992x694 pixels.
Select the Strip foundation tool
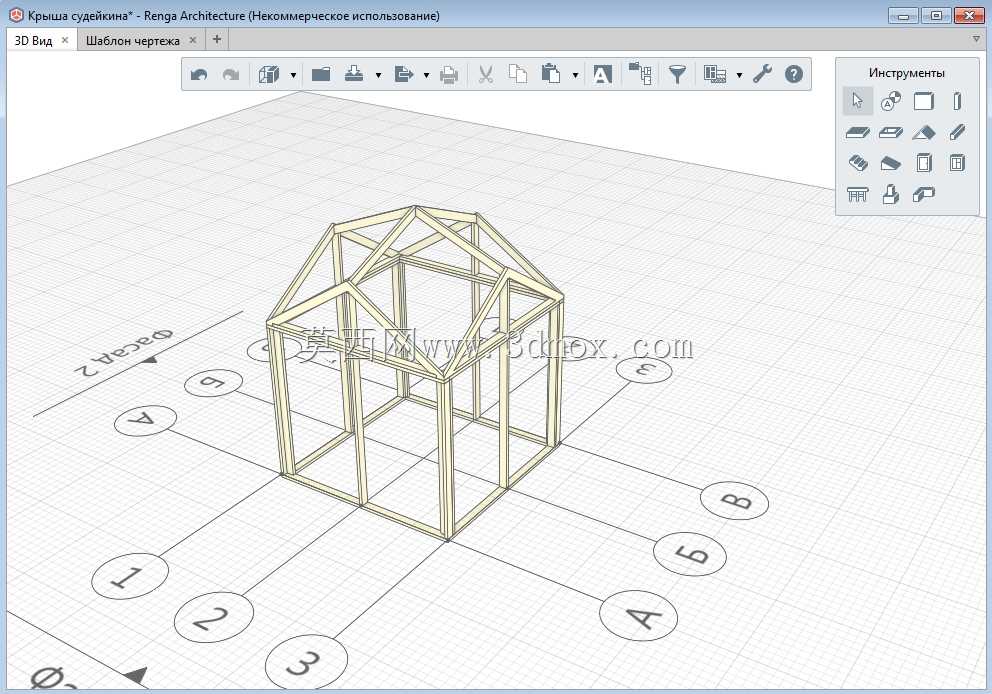coord(924,194)
